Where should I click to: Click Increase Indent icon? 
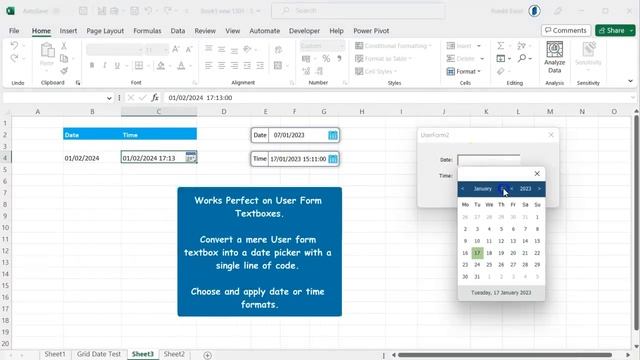pyautogui.click(x=260, y=65)
